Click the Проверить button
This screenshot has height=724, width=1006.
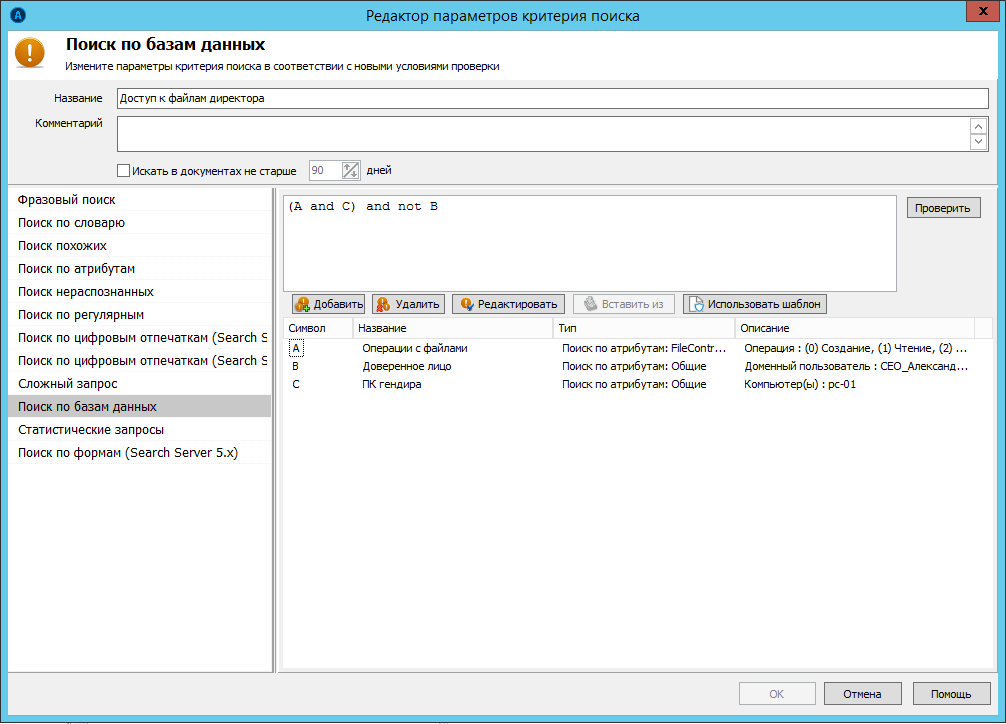943,208
